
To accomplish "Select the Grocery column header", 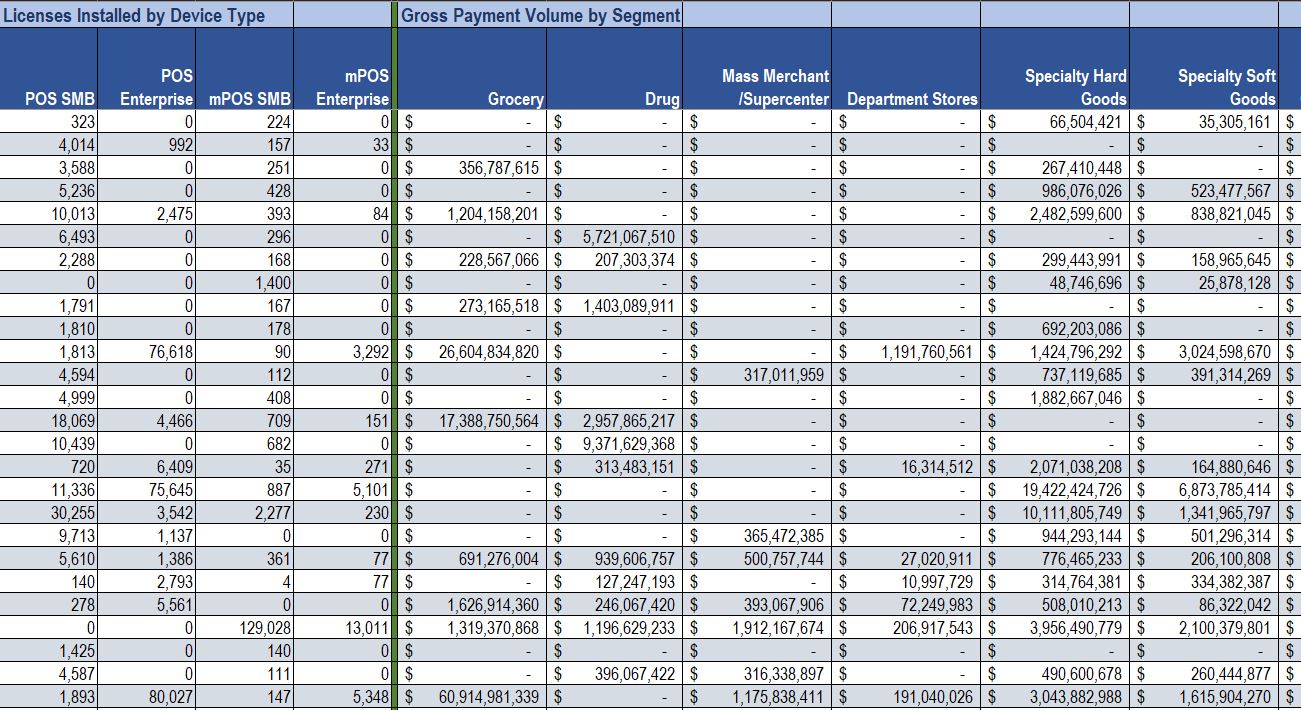I will click(515, 98).
